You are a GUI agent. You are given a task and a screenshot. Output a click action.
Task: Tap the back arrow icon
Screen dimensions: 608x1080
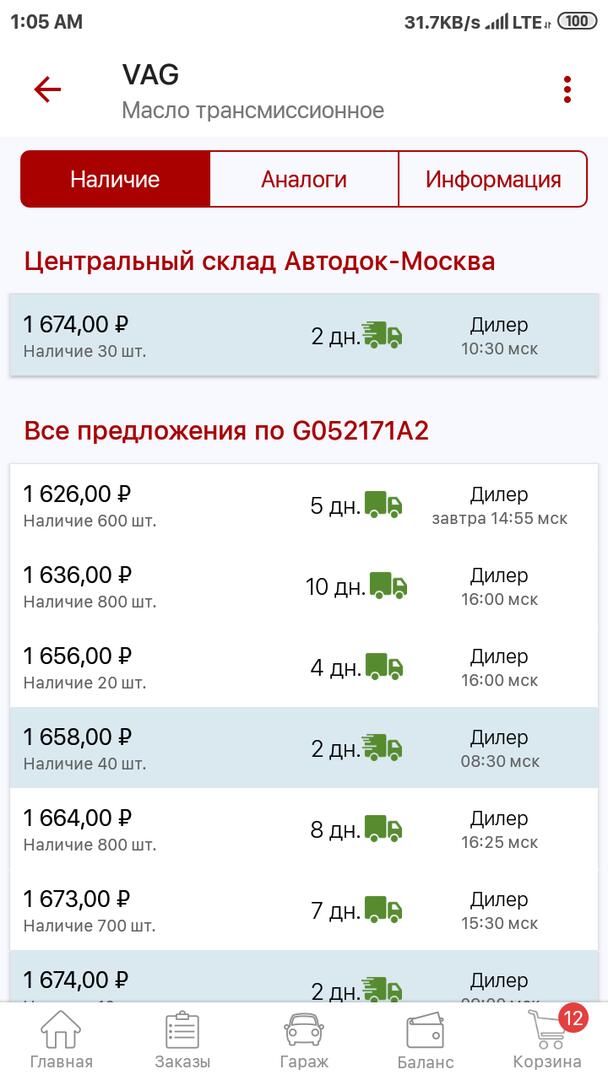(x=47, y=90)
